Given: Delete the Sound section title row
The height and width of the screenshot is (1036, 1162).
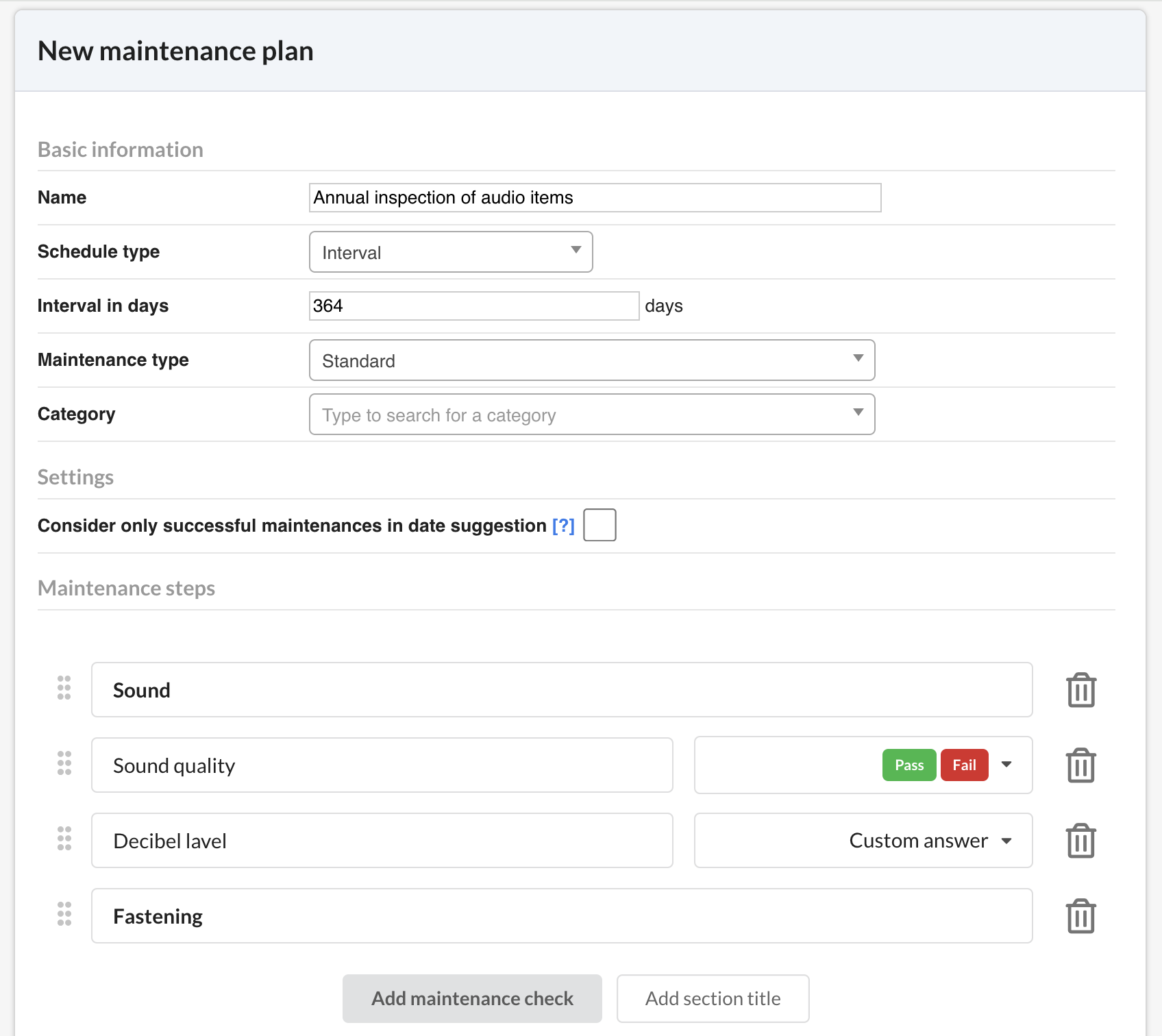Looking at the screenshot, I should 1080,690.
